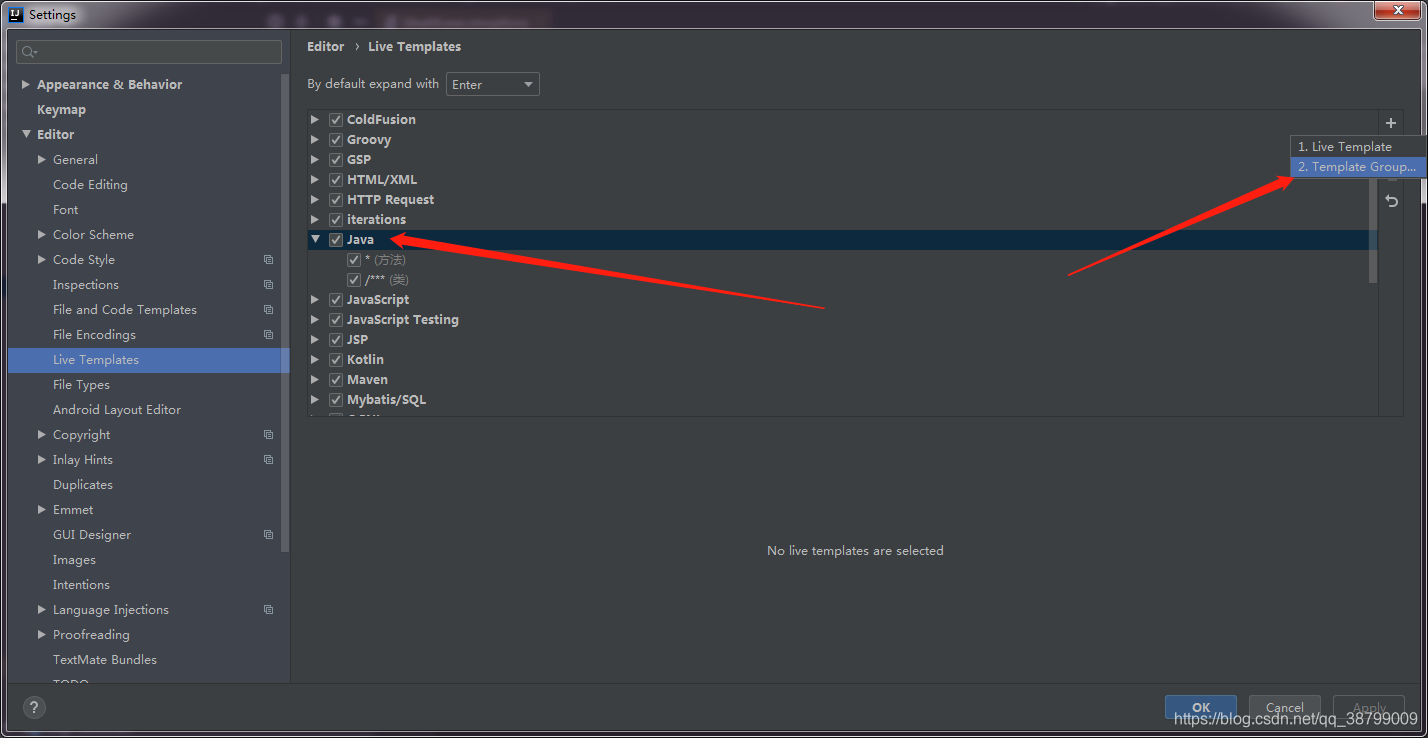
Task: Click the revert undo arrow icon
Action: pos(1391,201)
